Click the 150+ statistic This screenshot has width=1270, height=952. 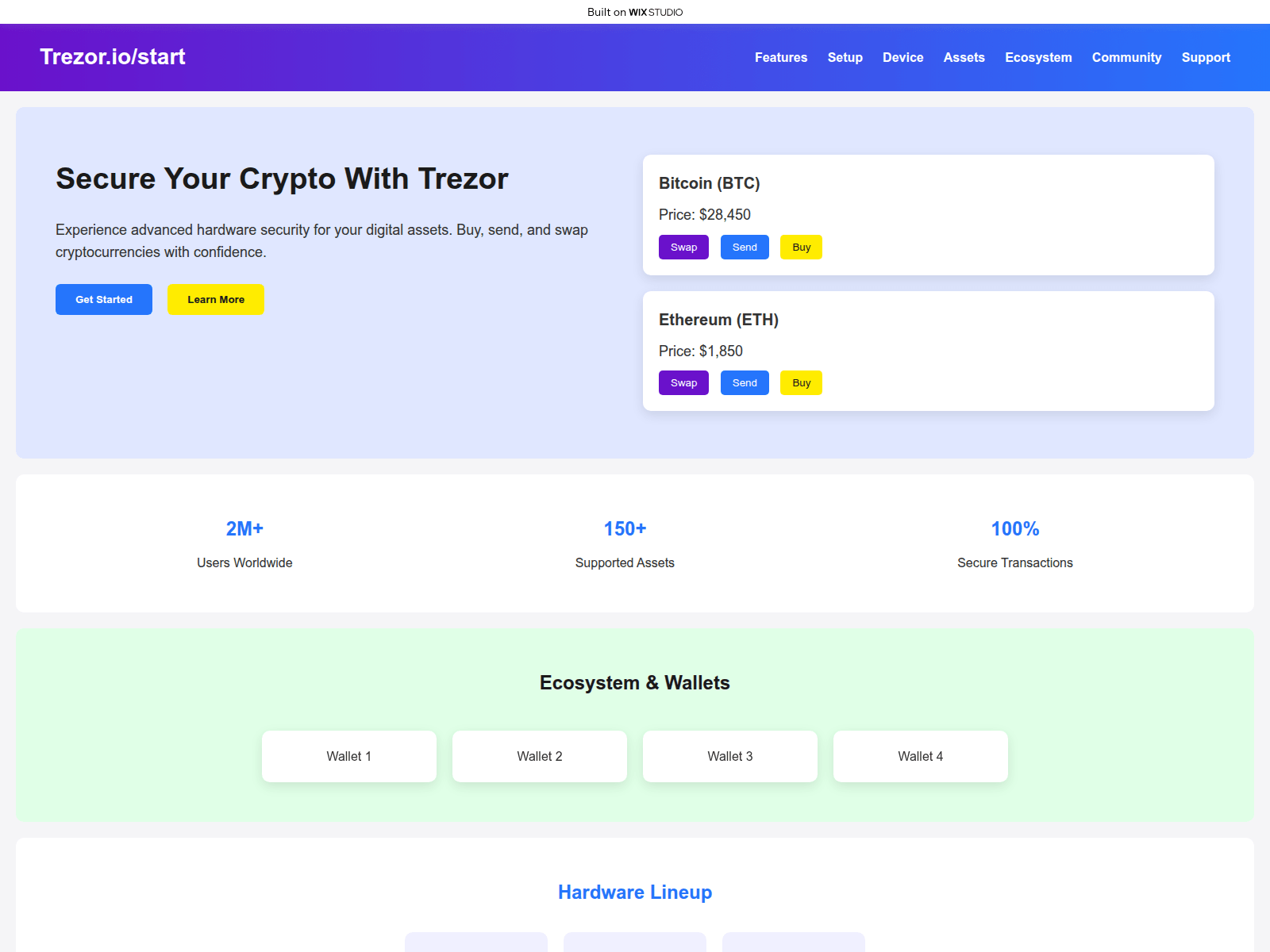pos(625,528)
